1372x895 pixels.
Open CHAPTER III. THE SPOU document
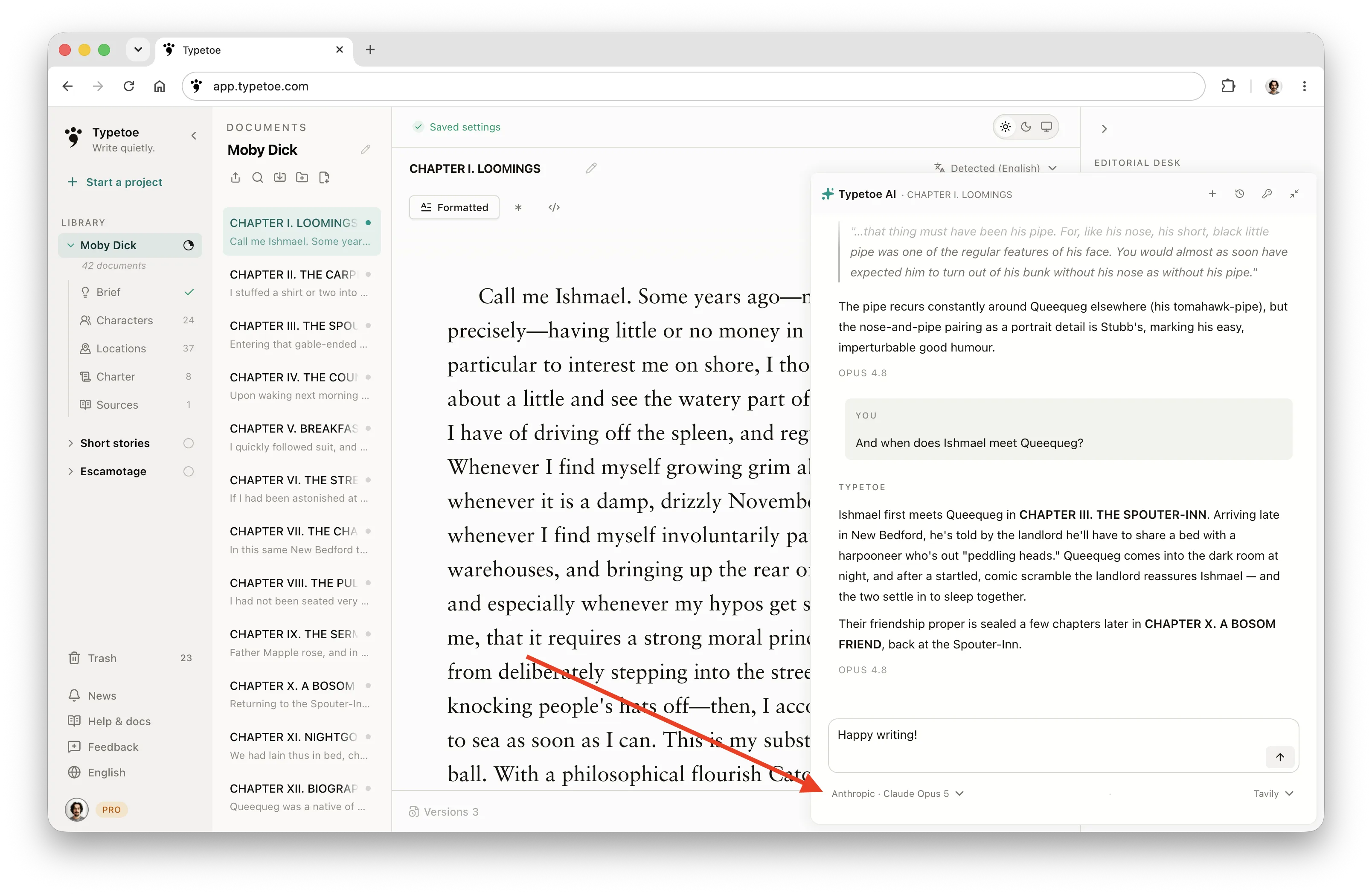click(301, 335)
